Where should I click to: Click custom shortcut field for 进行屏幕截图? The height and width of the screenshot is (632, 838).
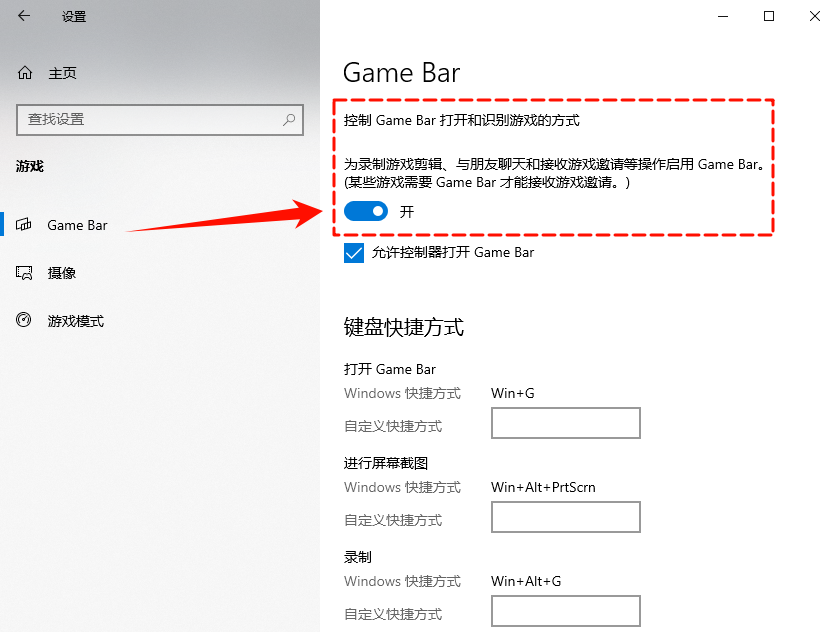click(566, 517)
